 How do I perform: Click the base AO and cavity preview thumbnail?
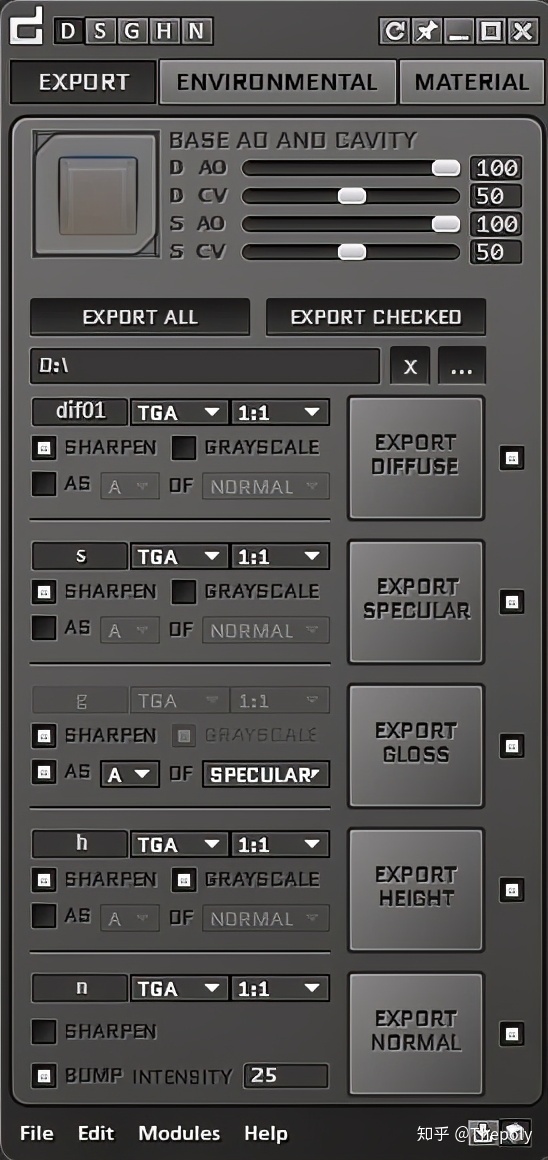point(96,194)
